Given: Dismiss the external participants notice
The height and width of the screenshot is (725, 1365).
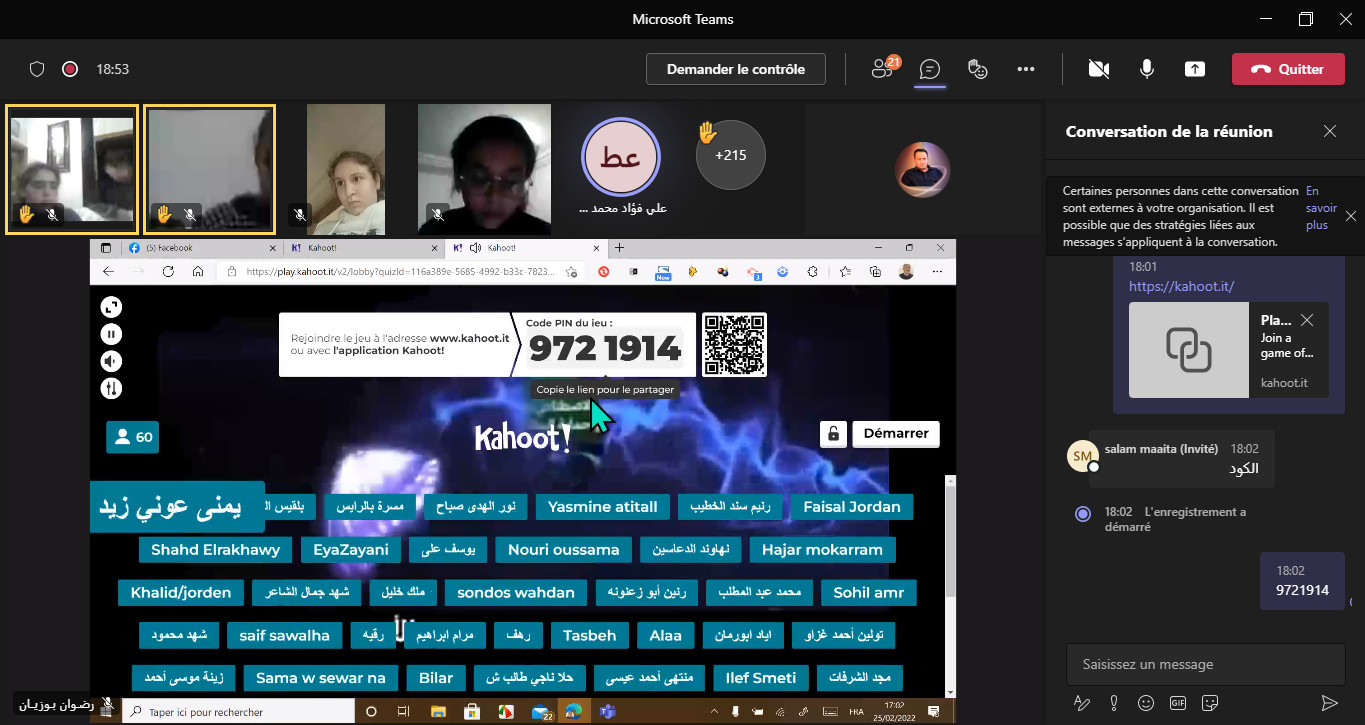Looking at the screenshot, I should point(1351,216).
